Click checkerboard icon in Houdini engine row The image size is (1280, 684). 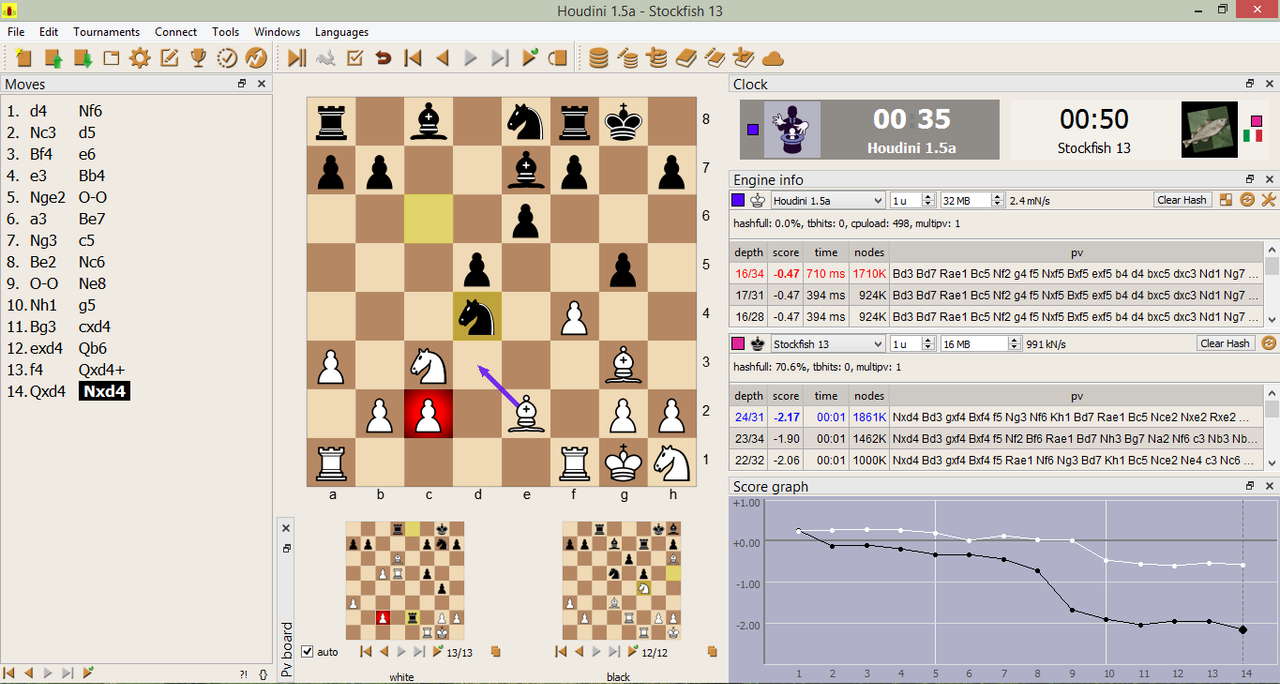[x=1226, y=200]
